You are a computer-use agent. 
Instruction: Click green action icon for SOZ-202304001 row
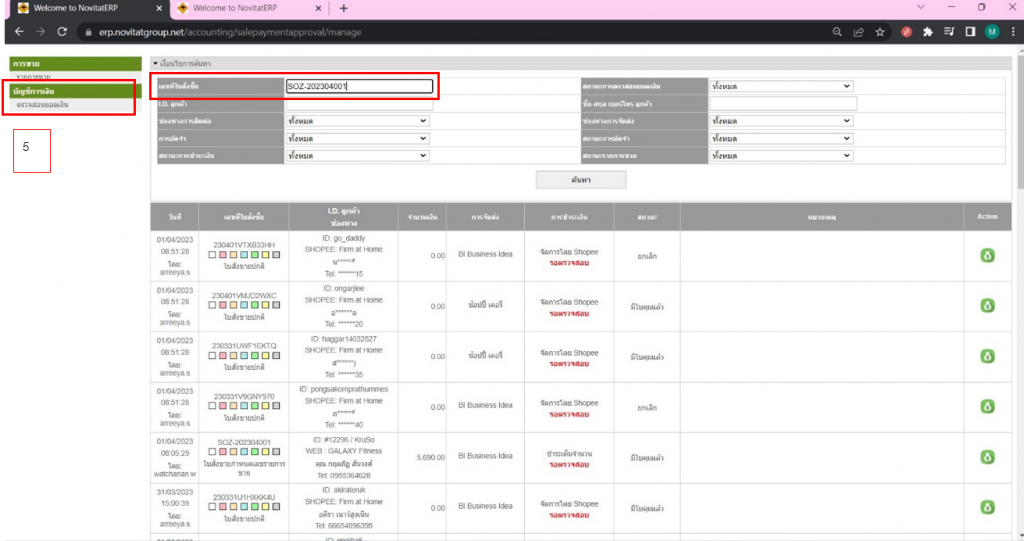click(987, 457)
